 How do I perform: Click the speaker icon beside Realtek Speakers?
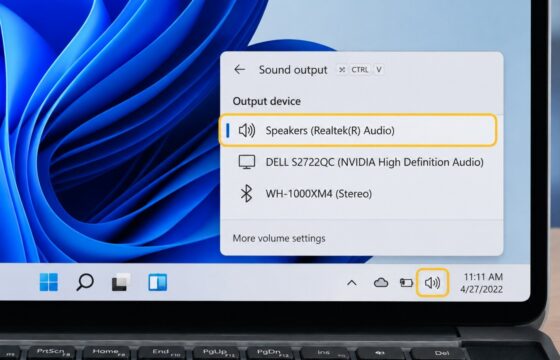[x=247, y=131]
